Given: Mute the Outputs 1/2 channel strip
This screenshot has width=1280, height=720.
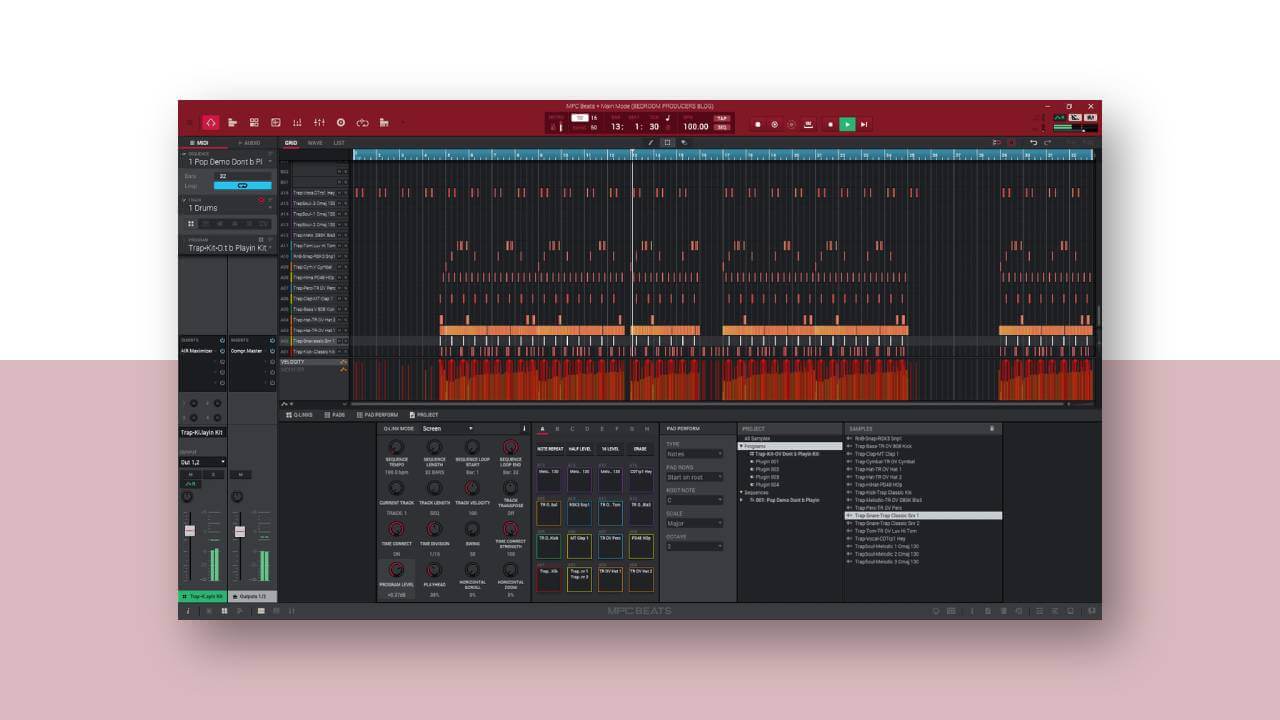Looking at the screenshot, I should tap(240, 475).
